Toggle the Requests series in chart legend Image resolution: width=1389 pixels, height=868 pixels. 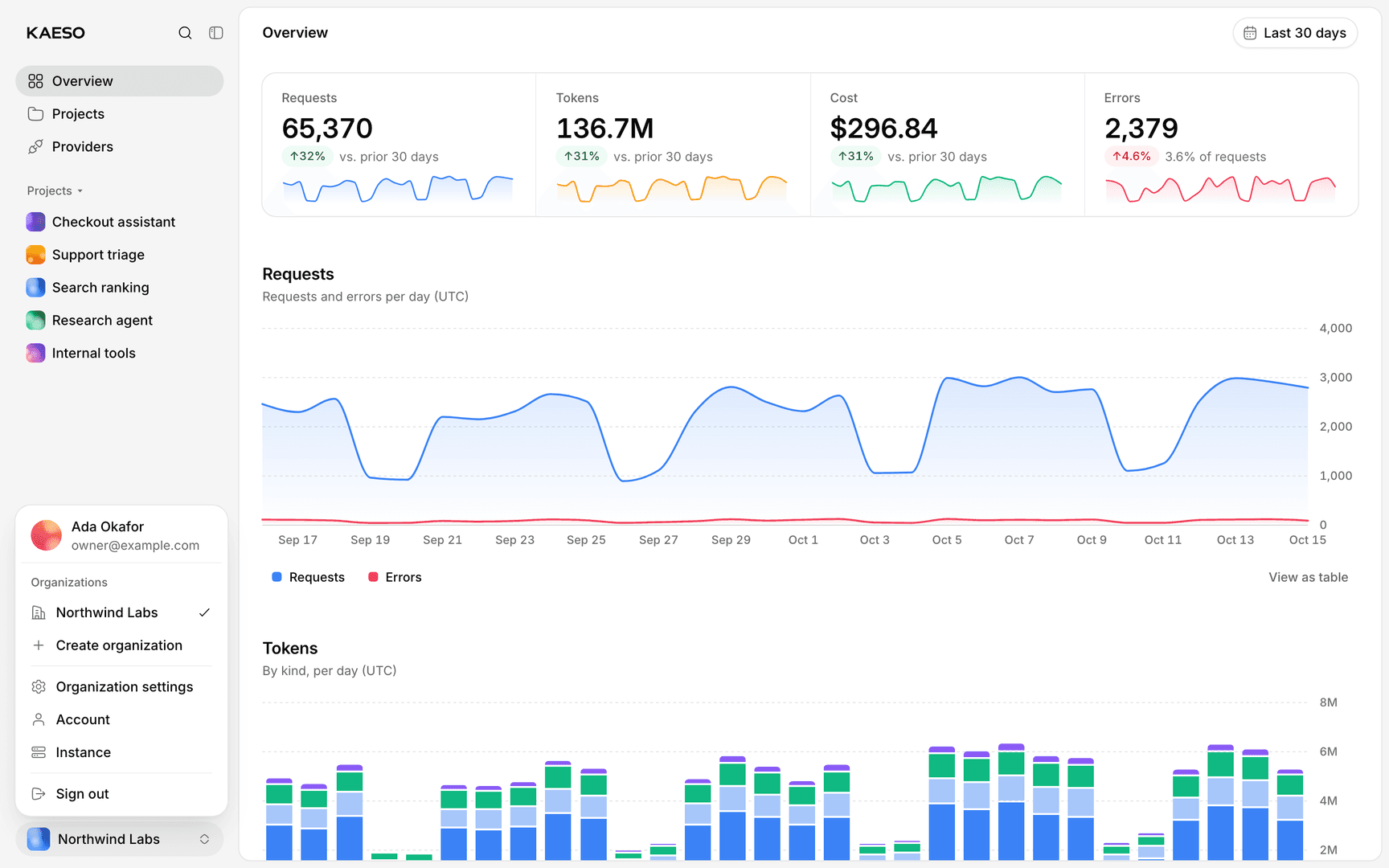coord(309,577)
